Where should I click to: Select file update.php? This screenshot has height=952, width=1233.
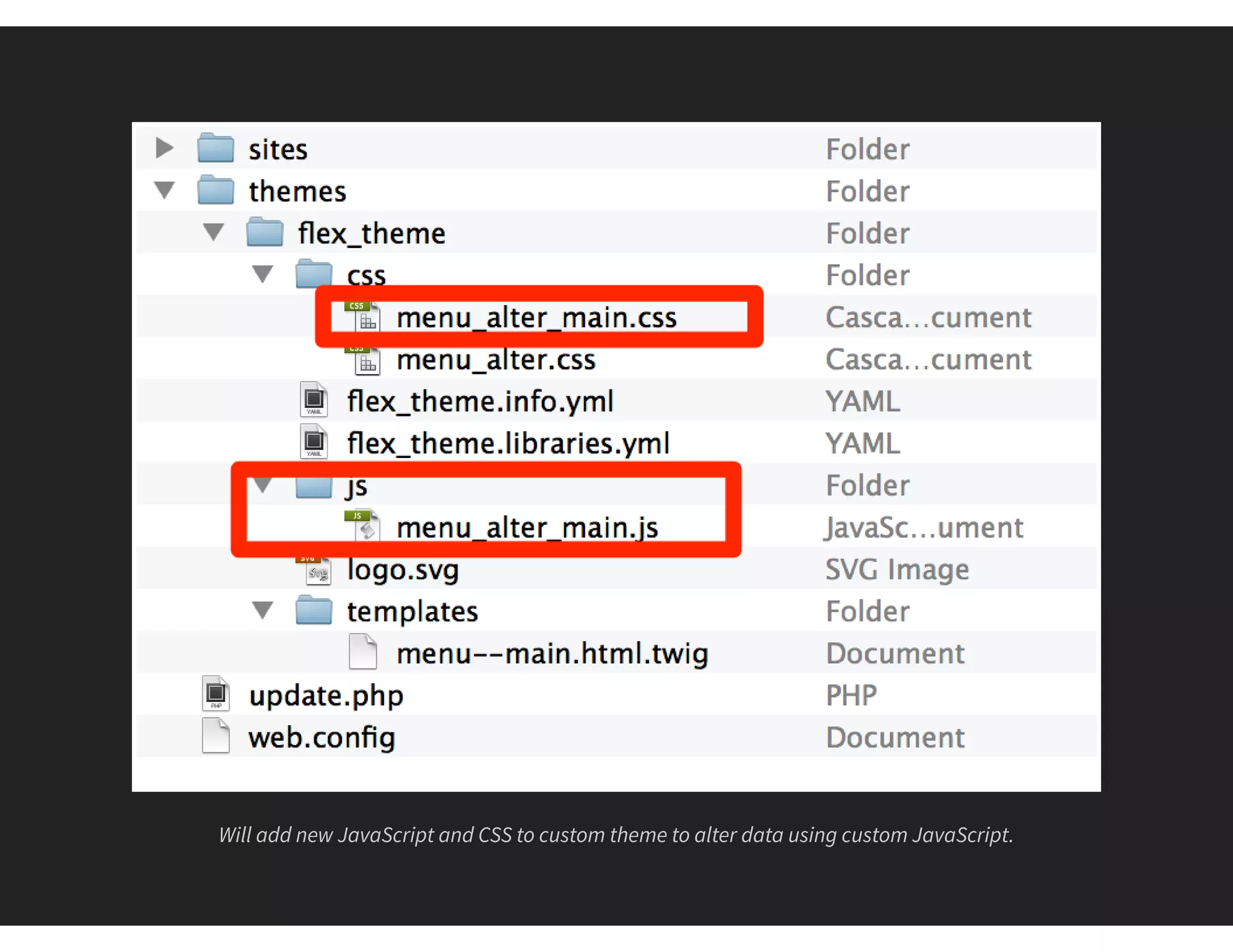pos(326,696)
